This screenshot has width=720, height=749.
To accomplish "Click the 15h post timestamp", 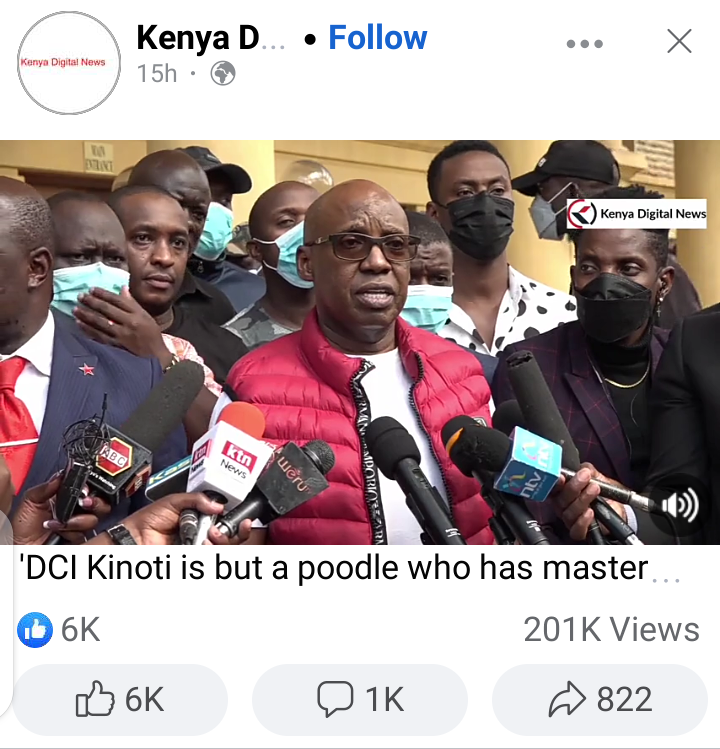I will pos(157,74).
